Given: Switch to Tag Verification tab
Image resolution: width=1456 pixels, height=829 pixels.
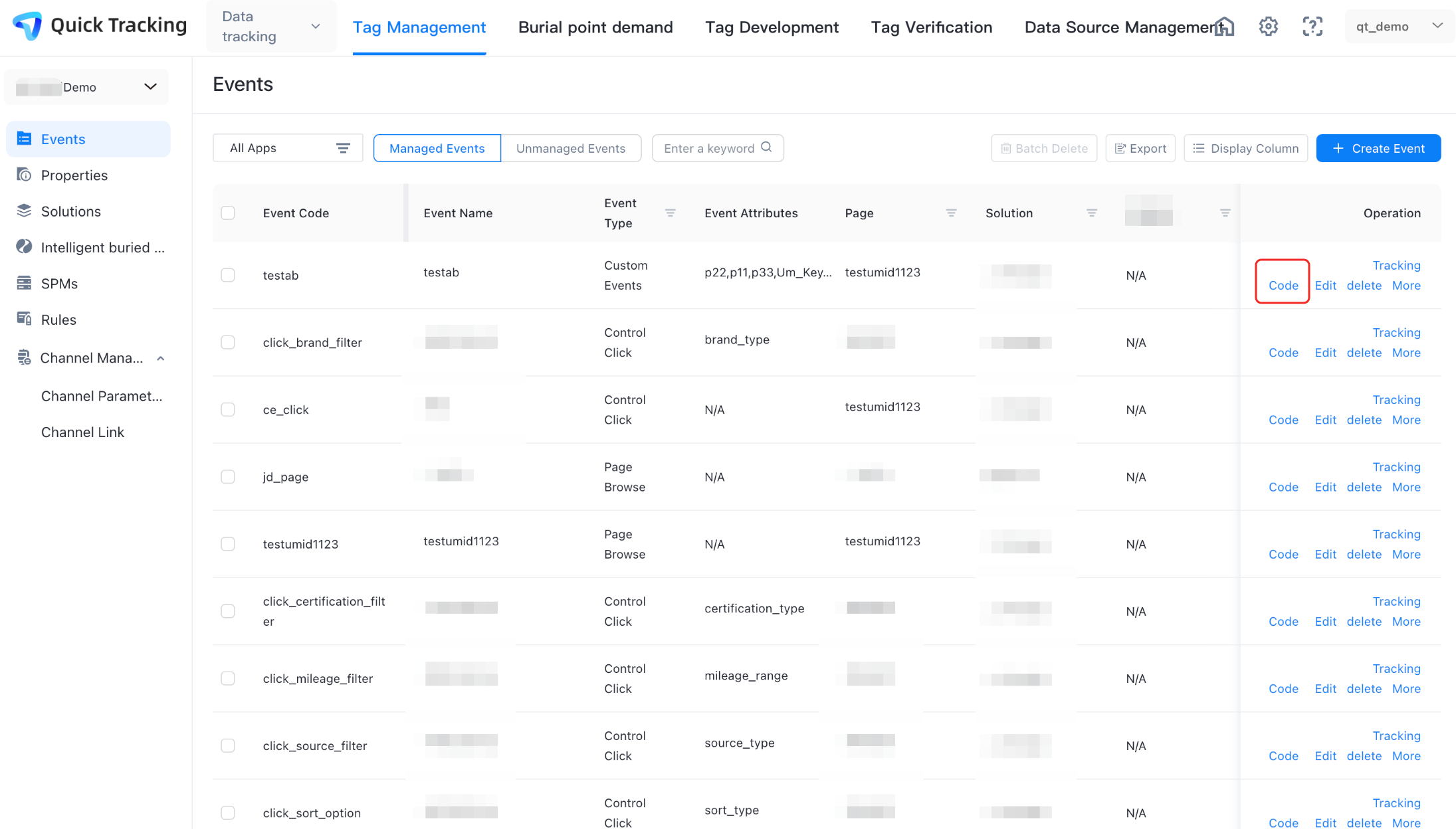Looking at the screenshot, I should tap(931, 27).
